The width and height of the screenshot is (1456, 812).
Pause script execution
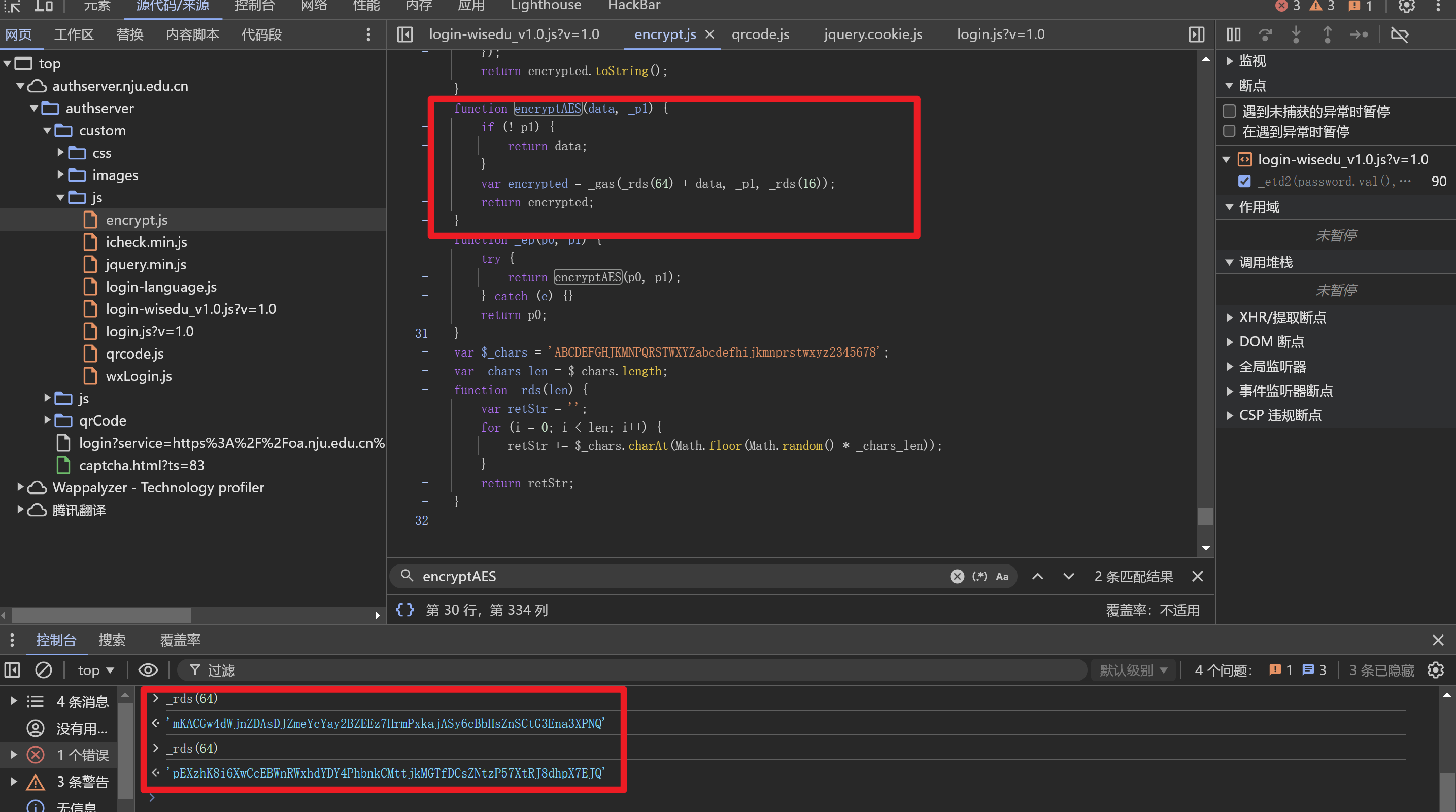coord(1233,34)
